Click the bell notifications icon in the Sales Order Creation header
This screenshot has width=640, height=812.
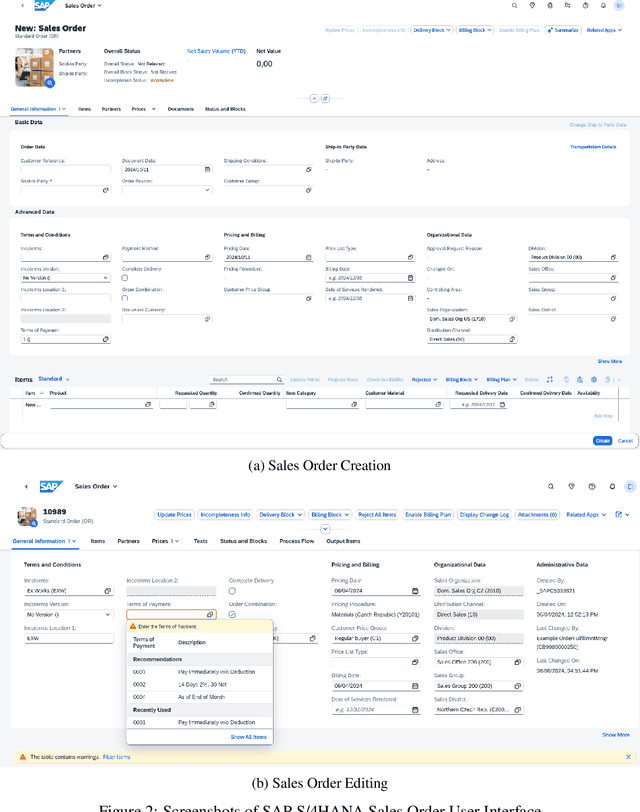click(x=603, y=6)
